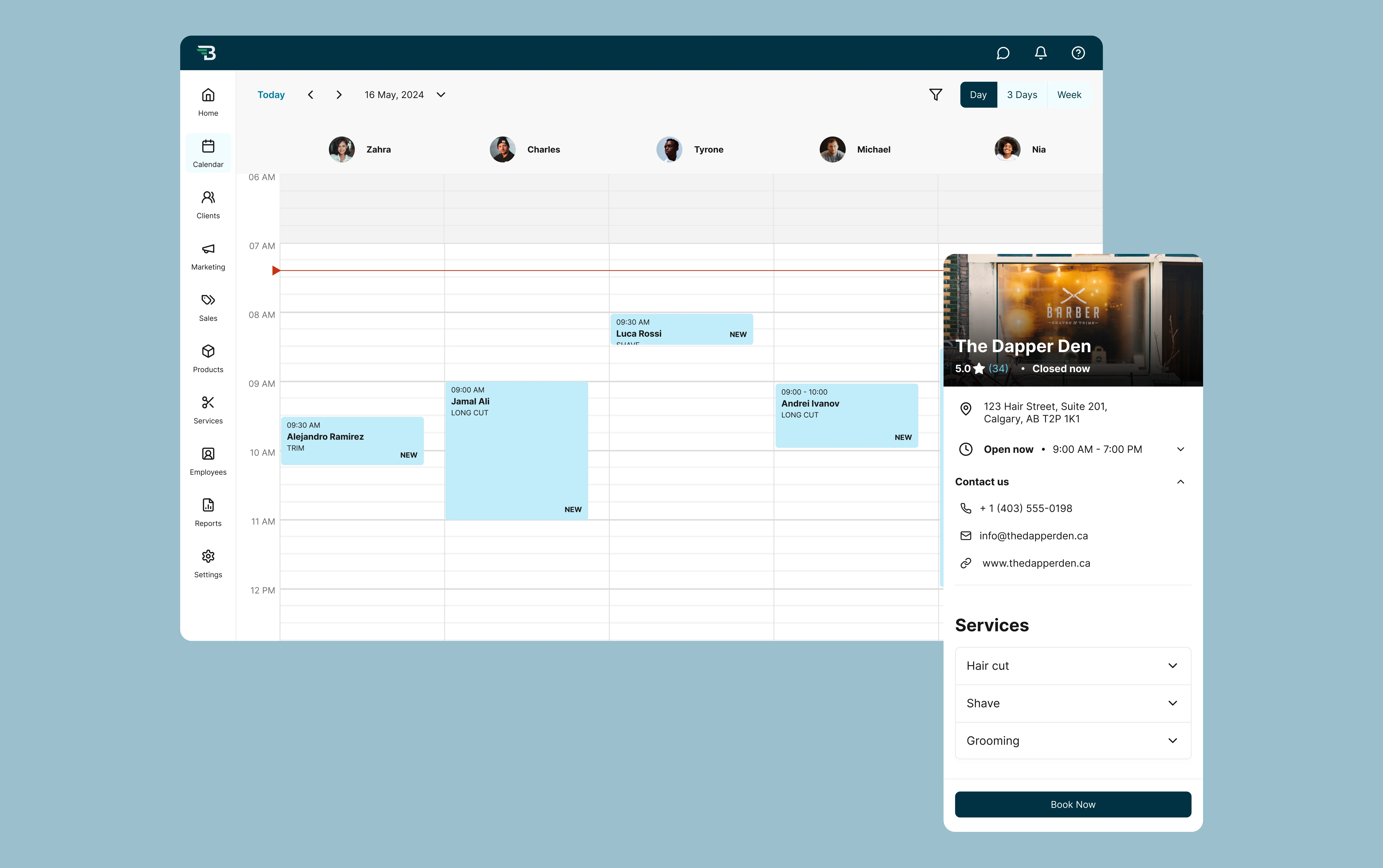Open the calendar filter funnel icon
Image resolution: width=1383 pixels, height=868 pixels.
(935, 95)
